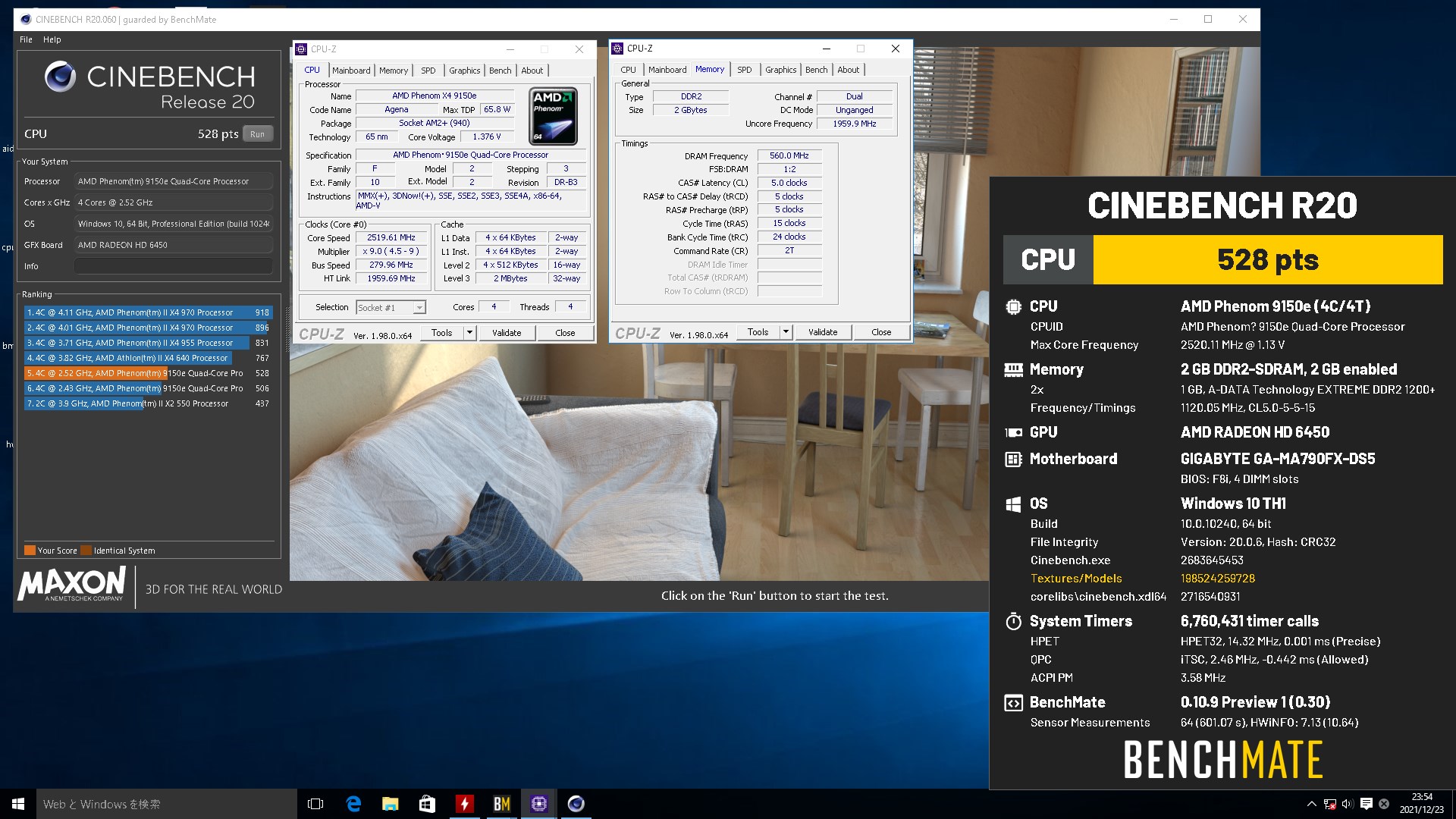Click Validate in the Memory window
Viewport: 1456px width, 819px height.
pyautogui.click(x=823, y=332)
